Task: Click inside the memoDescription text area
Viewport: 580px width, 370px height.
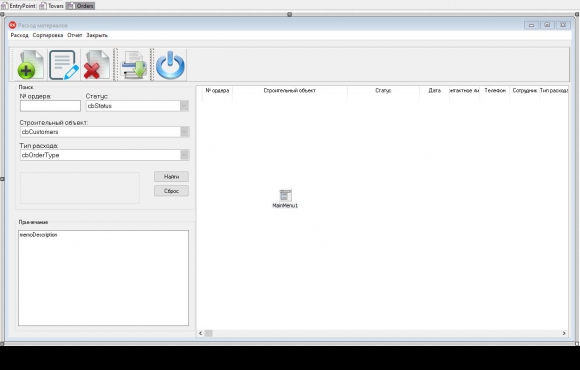Action: coord(103,278)
